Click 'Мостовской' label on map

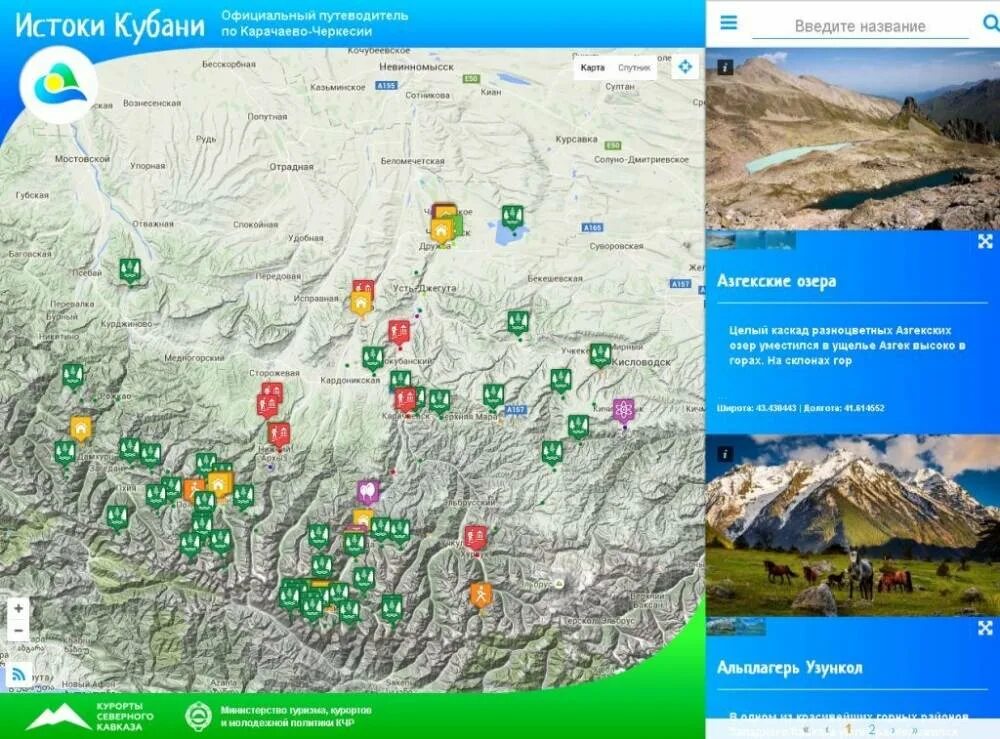(82, 159)
